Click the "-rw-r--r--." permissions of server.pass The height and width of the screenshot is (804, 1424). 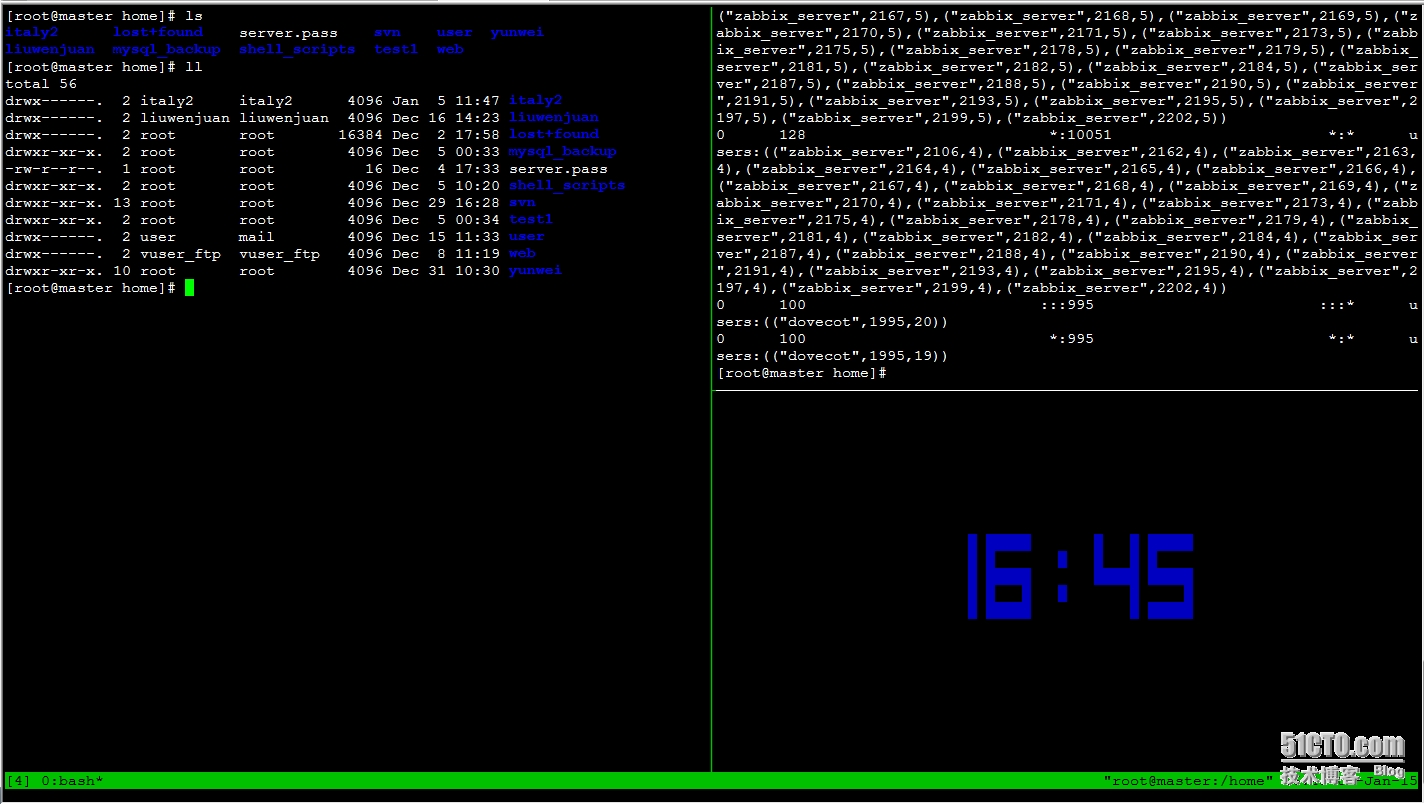point(54,169)
